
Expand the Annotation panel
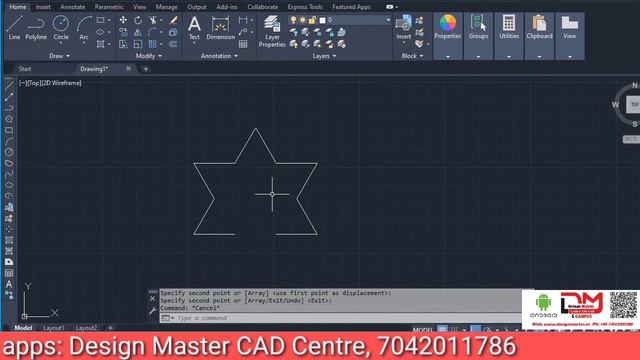tap(219, 56)
